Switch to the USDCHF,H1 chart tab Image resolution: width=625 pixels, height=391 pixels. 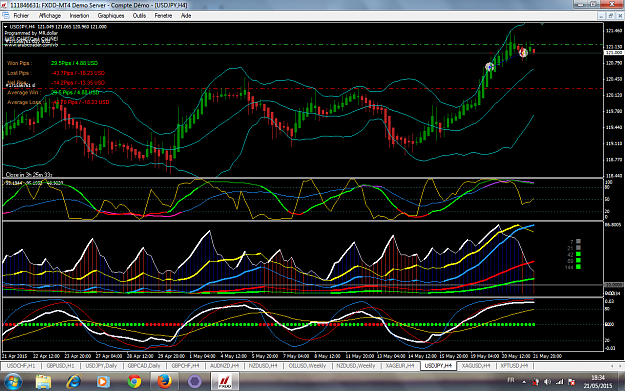(21, 365)
